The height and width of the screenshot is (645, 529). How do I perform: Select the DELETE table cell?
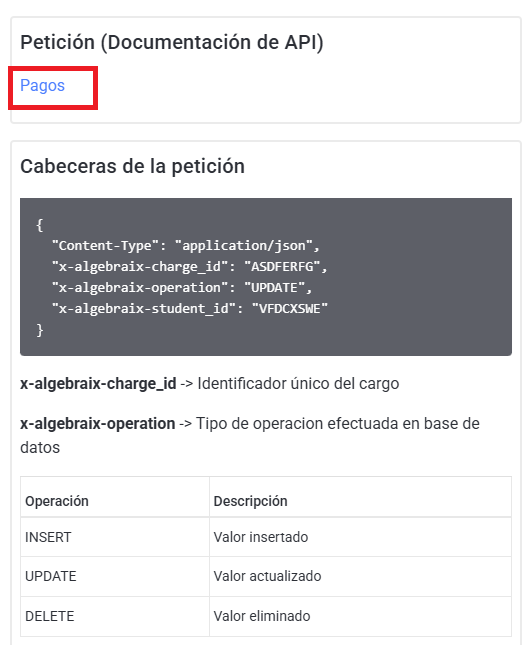(115, 616)
